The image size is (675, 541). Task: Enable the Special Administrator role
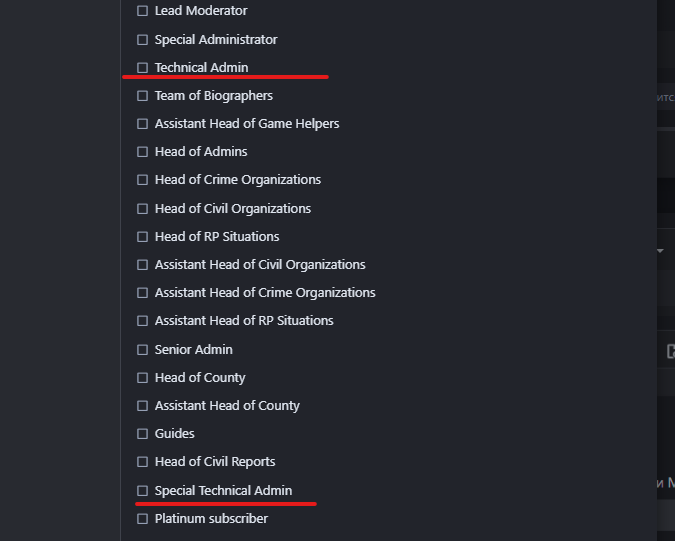[x=142, y=40]
